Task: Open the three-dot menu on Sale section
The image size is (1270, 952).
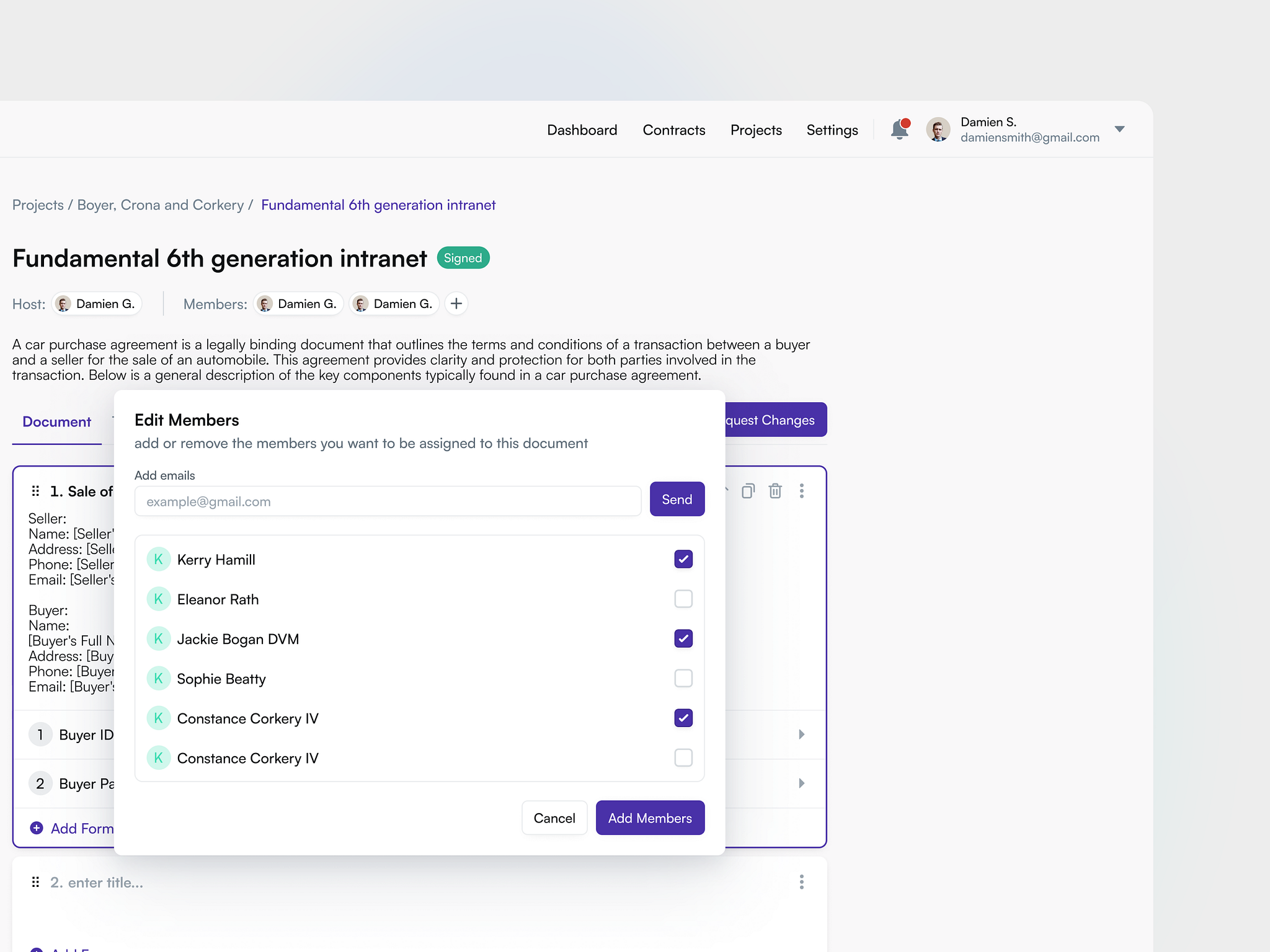Action: click(x=802, y=490)
